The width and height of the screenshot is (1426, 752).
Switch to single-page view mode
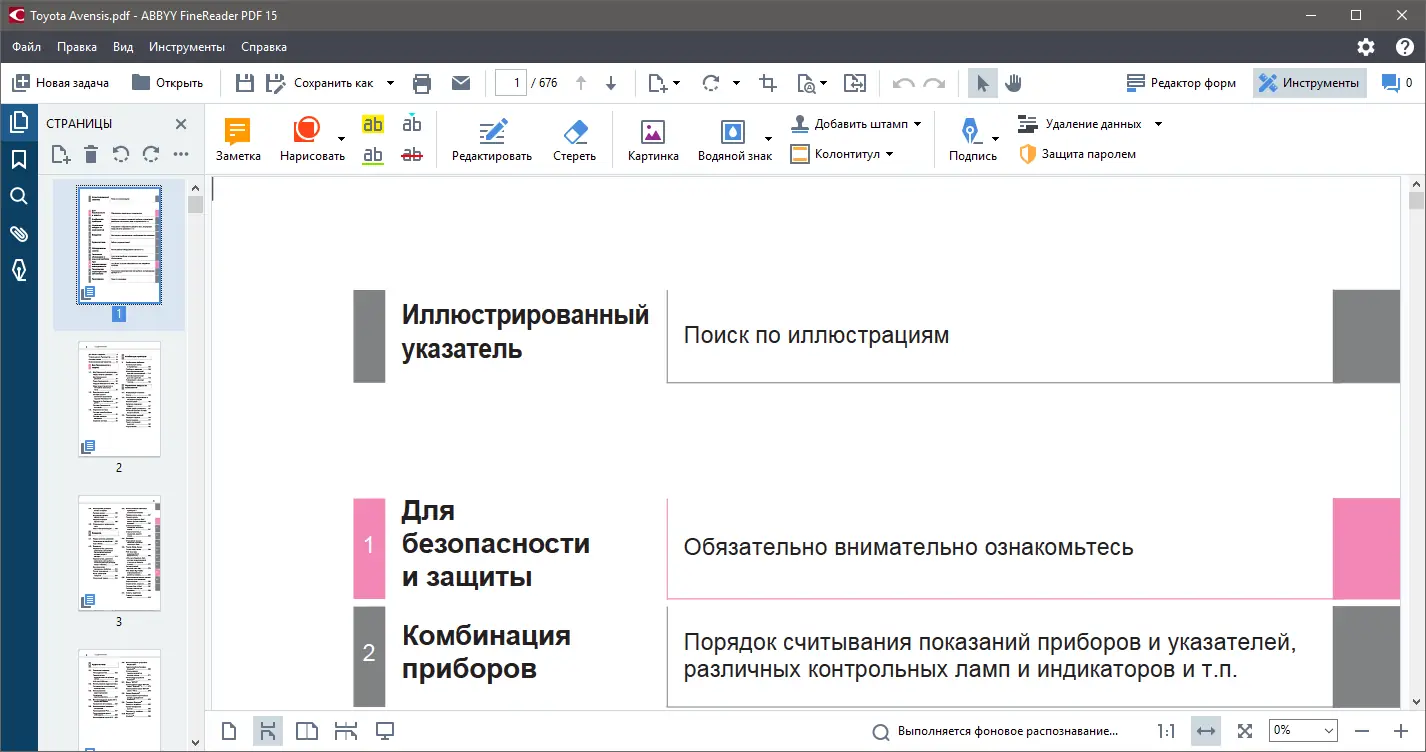point(229,731)
